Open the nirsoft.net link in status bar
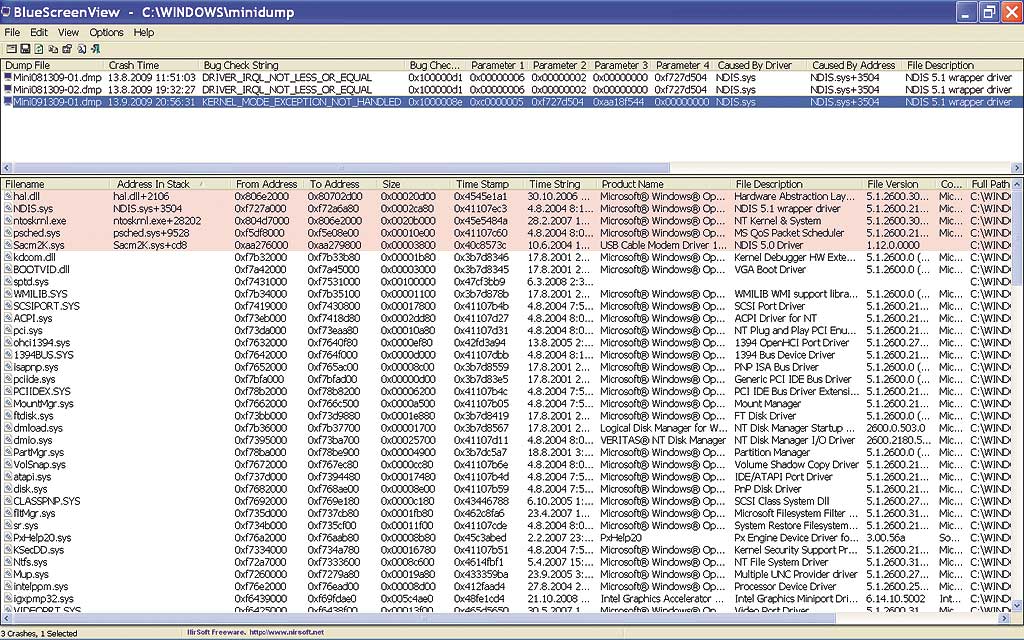Viewport: 1024px width, 640px height. point(287,633)
